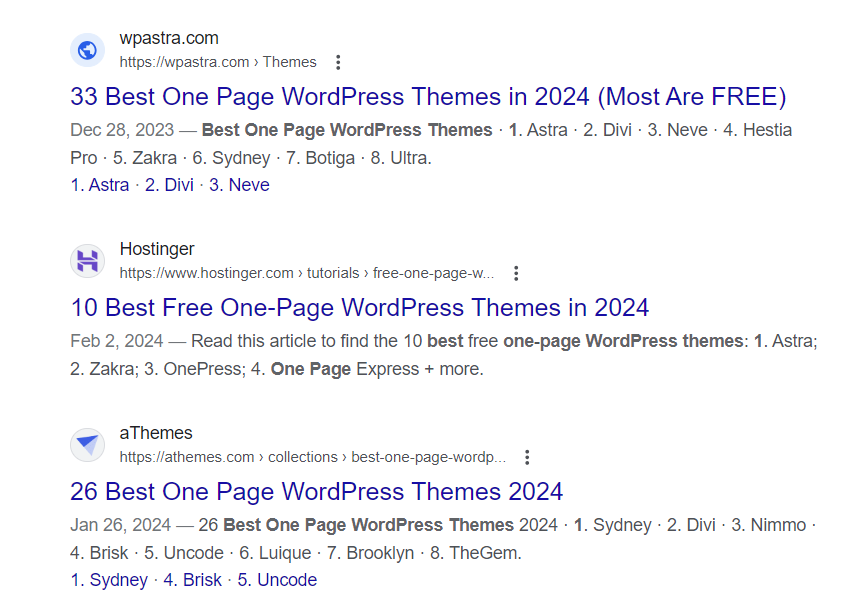Click the Divi sitelink under the wpastra result
844x607 pixels.
point(169,184)
